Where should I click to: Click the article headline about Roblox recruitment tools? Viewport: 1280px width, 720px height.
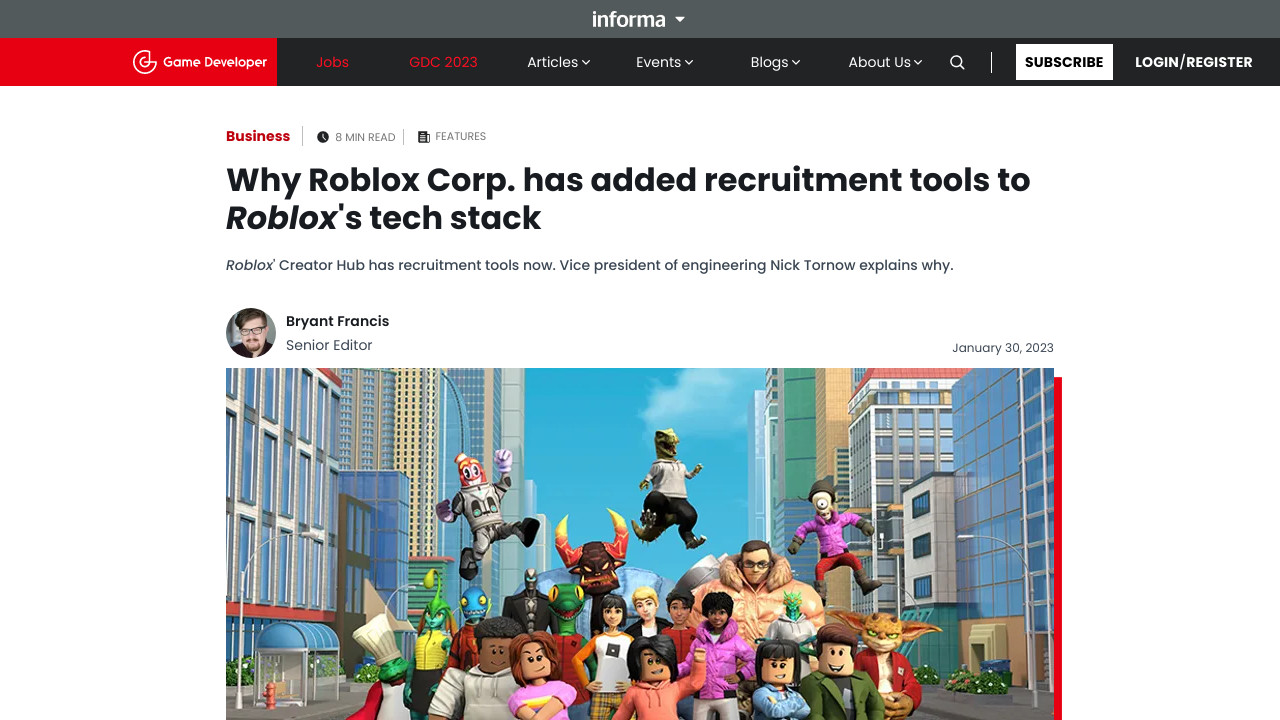(x=628, y=198)
